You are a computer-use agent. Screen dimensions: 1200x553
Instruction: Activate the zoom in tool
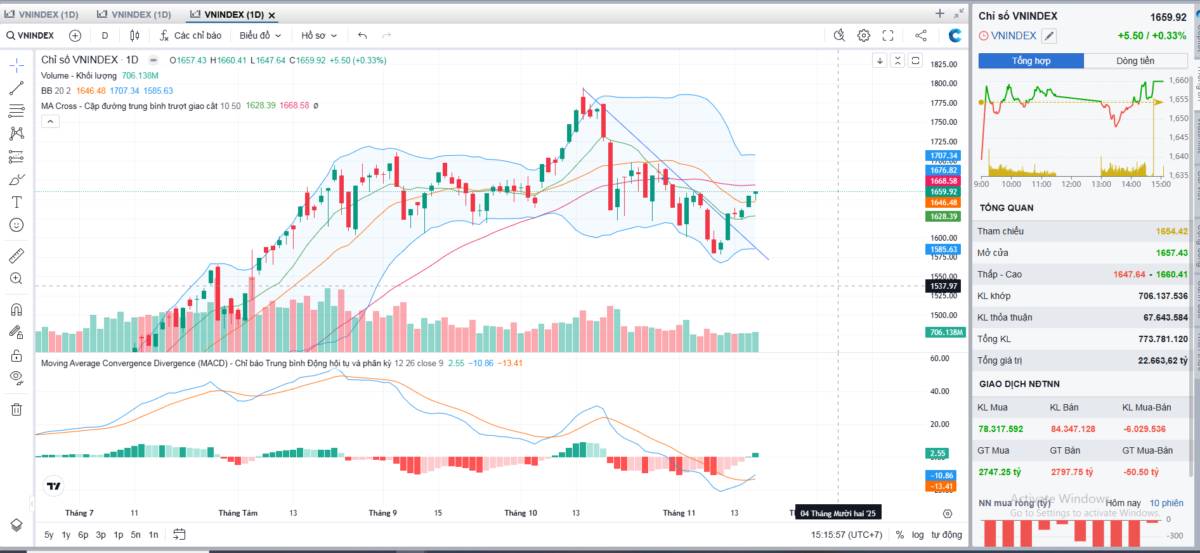point(16,278)
